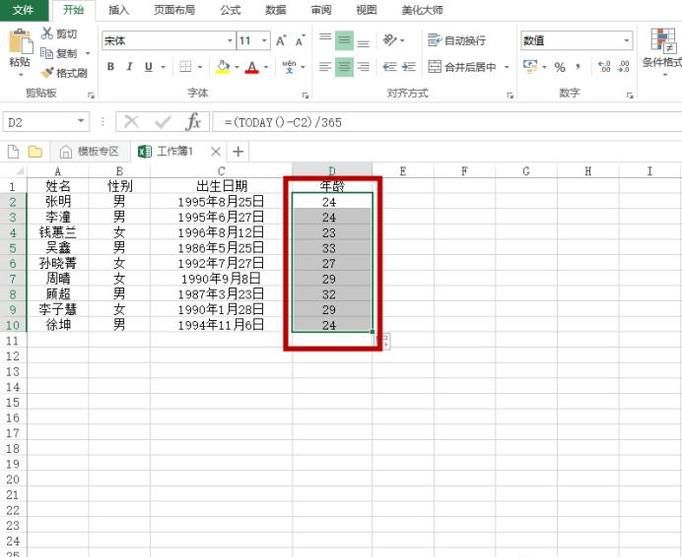Viewport: 682px width, 557px height.
Task: Click the Copy icon
Action: tap(47, 53)
